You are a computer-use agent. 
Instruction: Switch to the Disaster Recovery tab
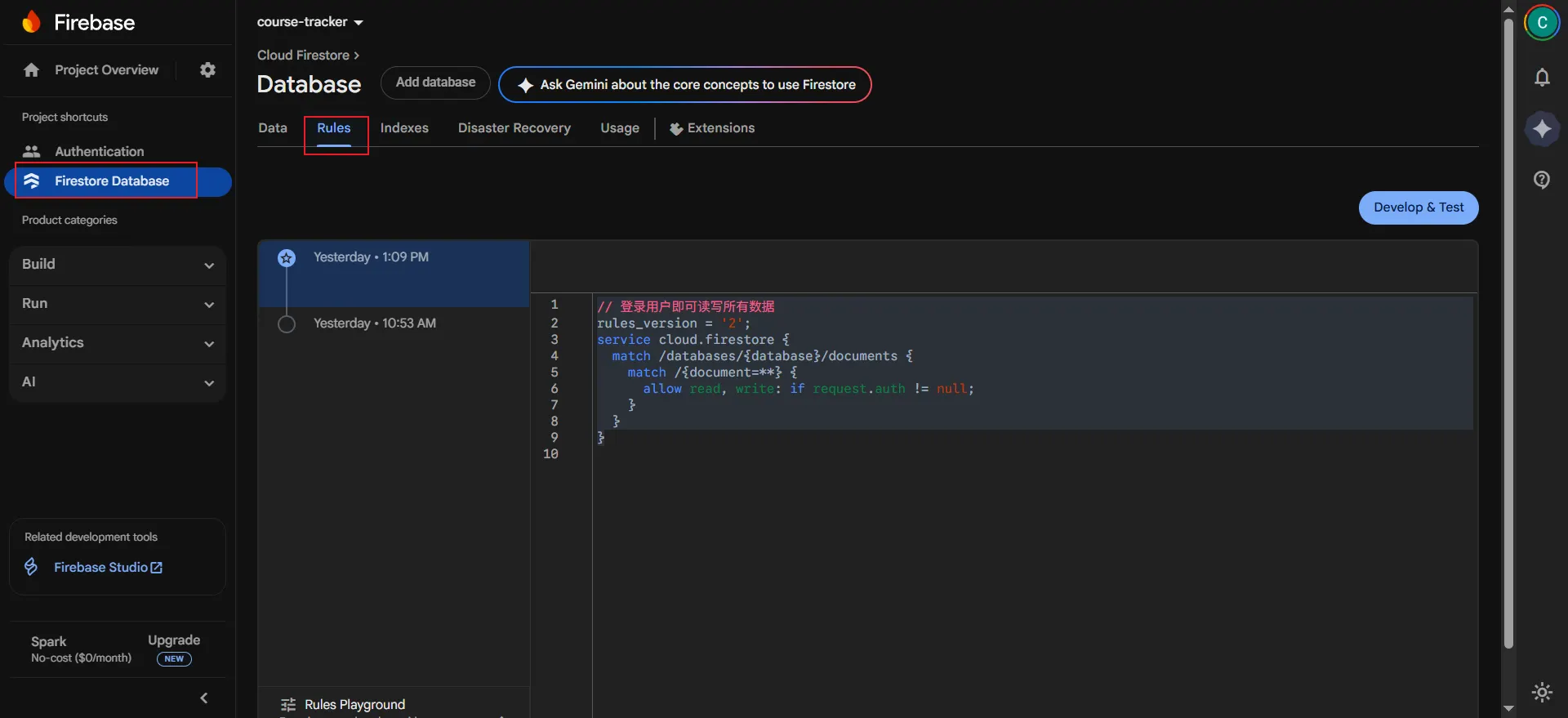pyautogui.click(x=514, y=128)
